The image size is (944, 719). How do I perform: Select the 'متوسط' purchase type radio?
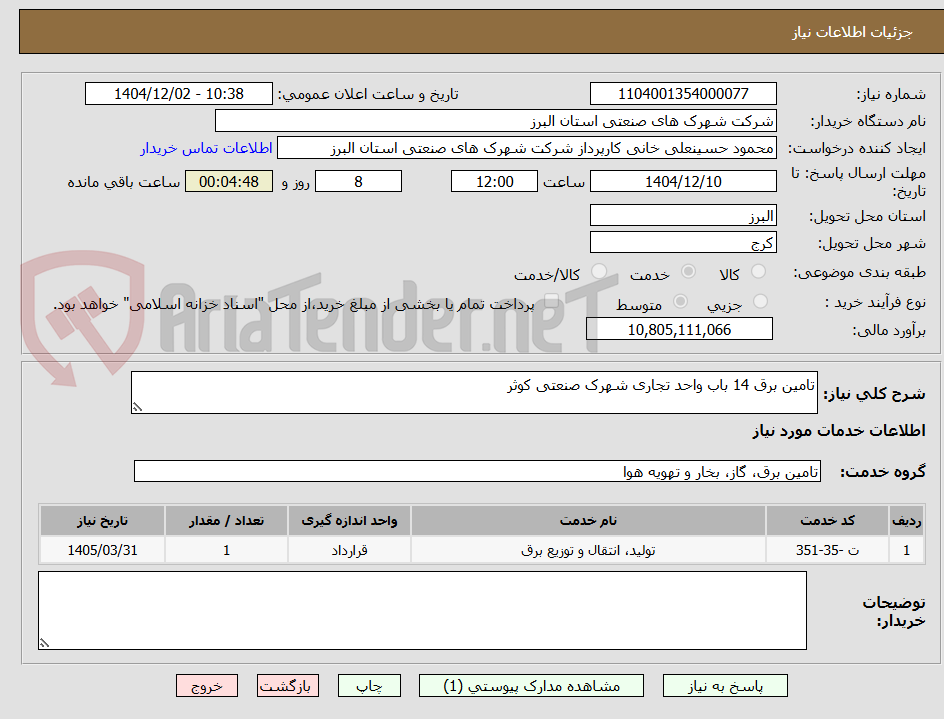pyautogui.click(x=680, y=301)
